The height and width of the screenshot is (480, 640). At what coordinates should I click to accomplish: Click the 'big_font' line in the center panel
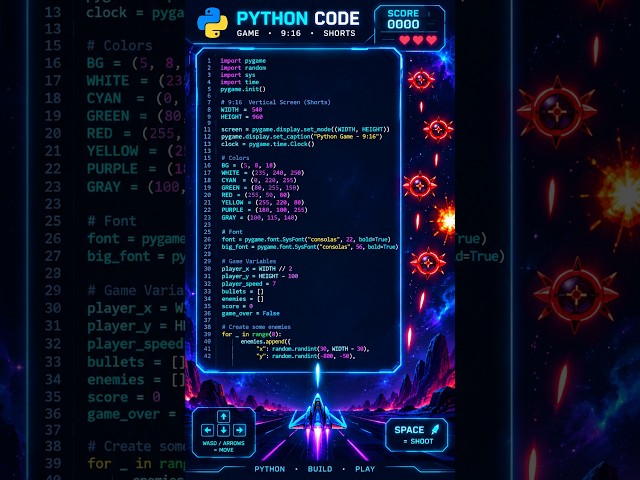[x=310, y=247]
